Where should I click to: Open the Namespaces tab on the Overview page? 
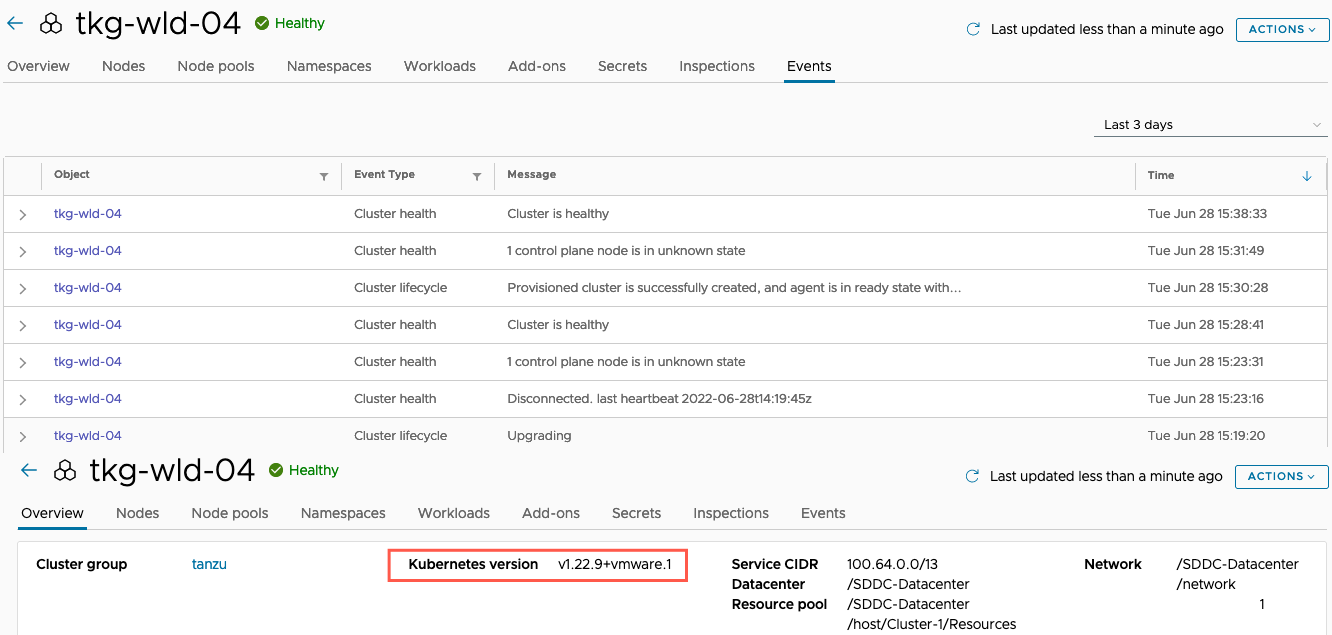343,513
